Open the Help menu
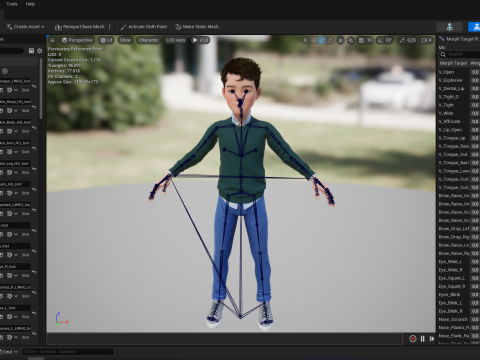This screenshot has height=360, width=480. [30, 4]
